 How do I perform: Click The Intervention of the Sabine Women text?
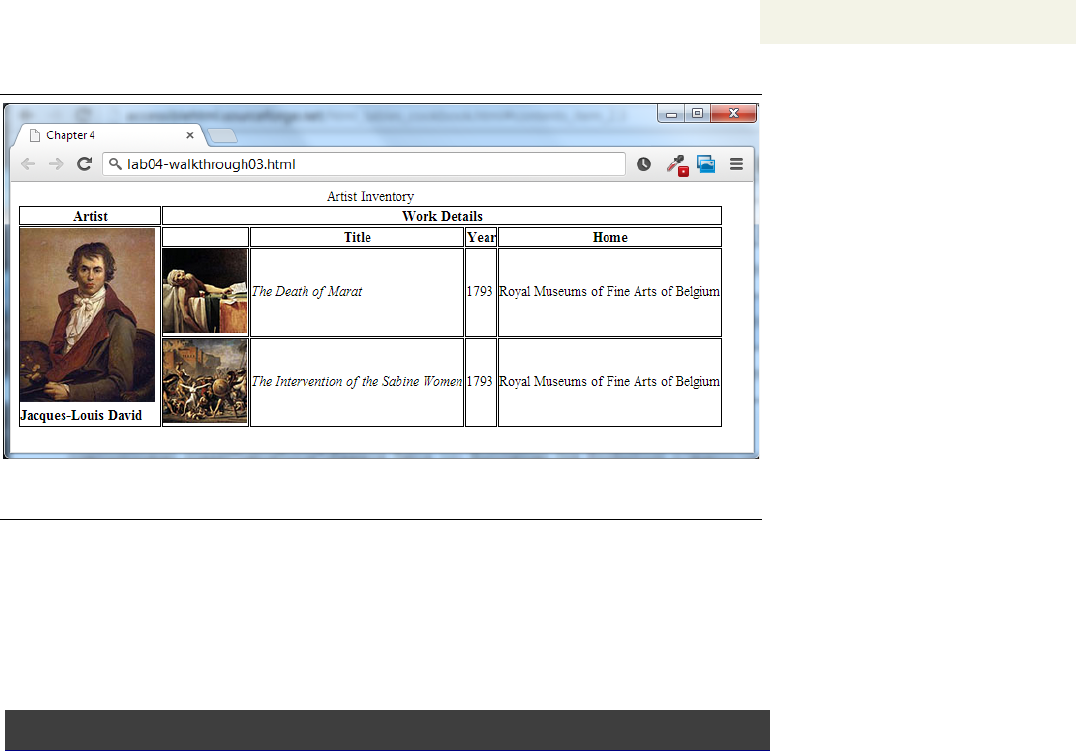[357, 382]
